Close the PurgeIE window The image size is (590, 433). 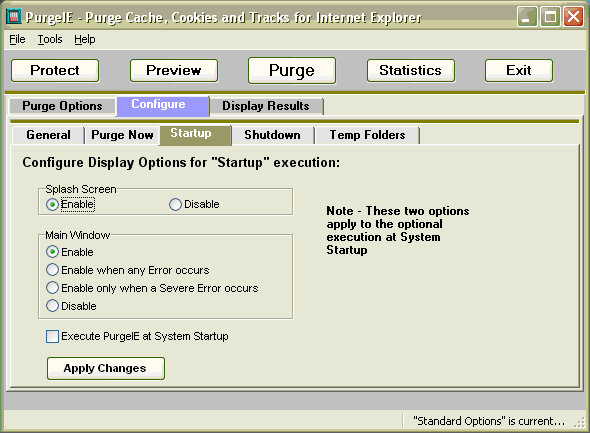coord(573,17)
